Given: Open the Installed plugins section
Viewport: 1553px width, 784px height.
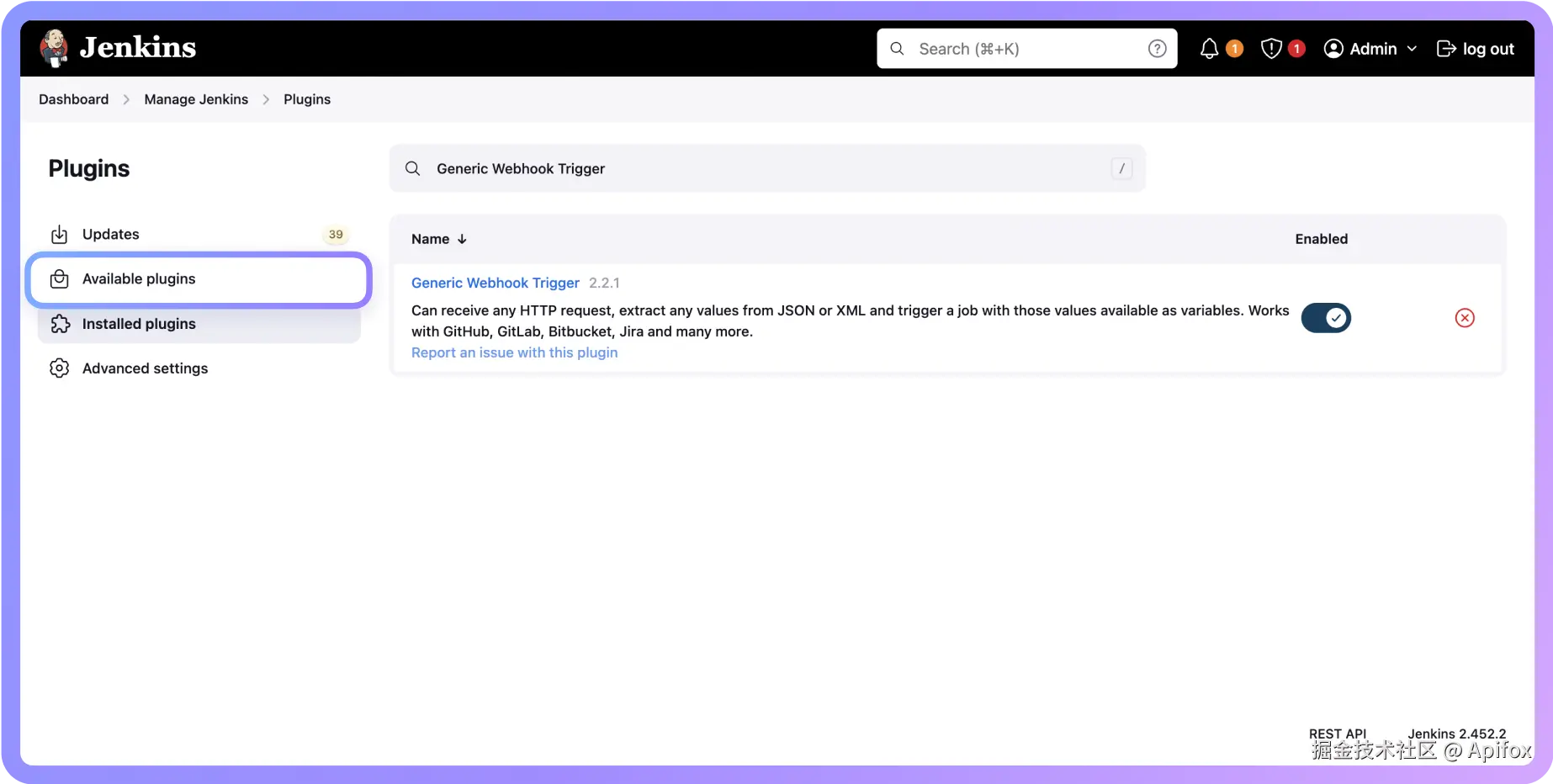Looking at the screenshot, I should click(199, 324).
